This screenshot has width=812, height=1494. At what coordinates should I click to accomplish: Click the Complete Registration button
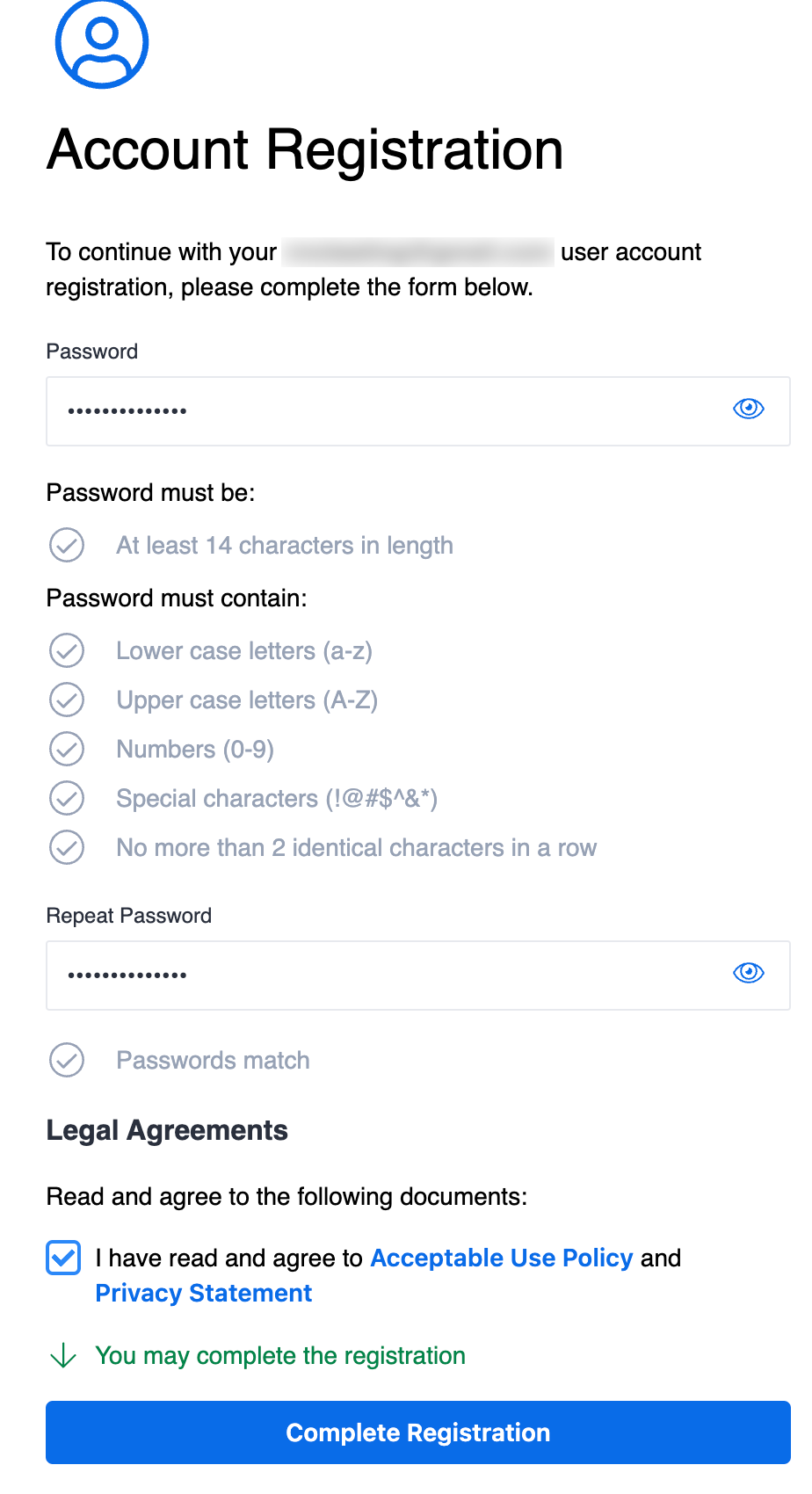coord(418,1432)
